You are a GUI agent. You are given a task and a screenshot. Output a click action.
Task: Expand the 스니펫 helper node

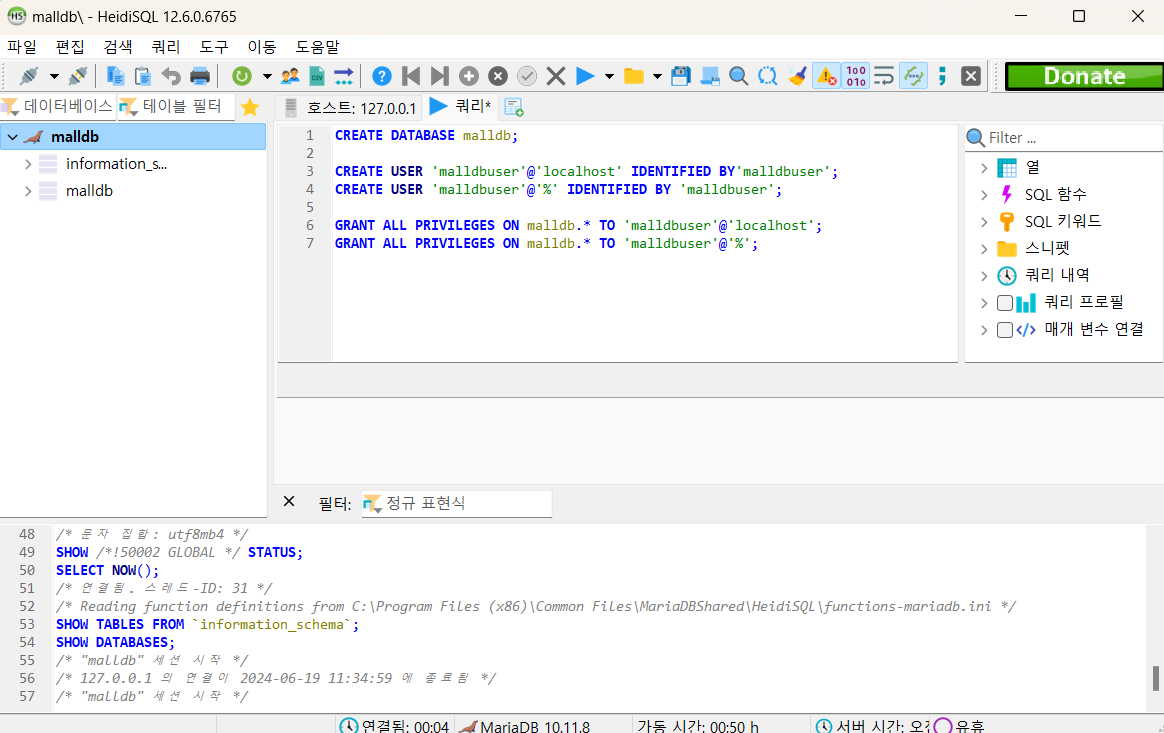984,248
